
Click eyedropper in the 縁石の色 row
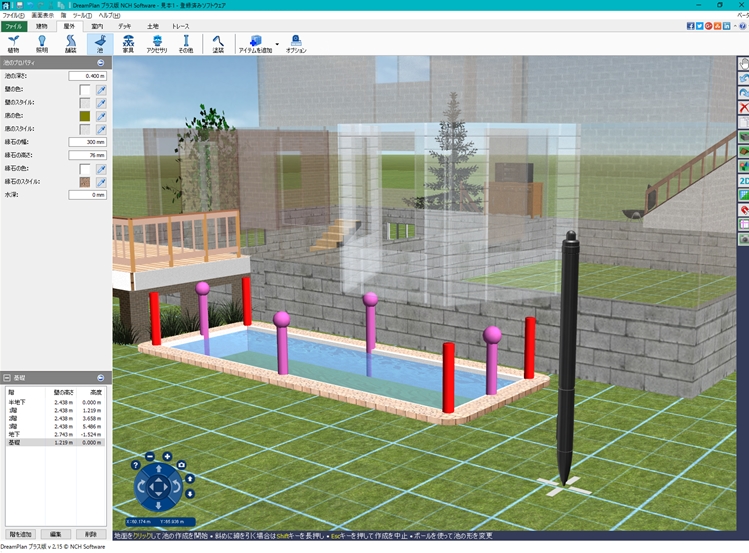point(101,169)
